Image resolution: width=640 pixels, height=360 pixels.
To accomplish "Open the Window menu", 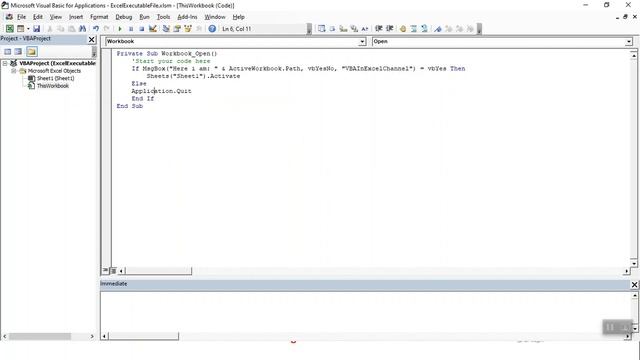I will coord(215,17).
